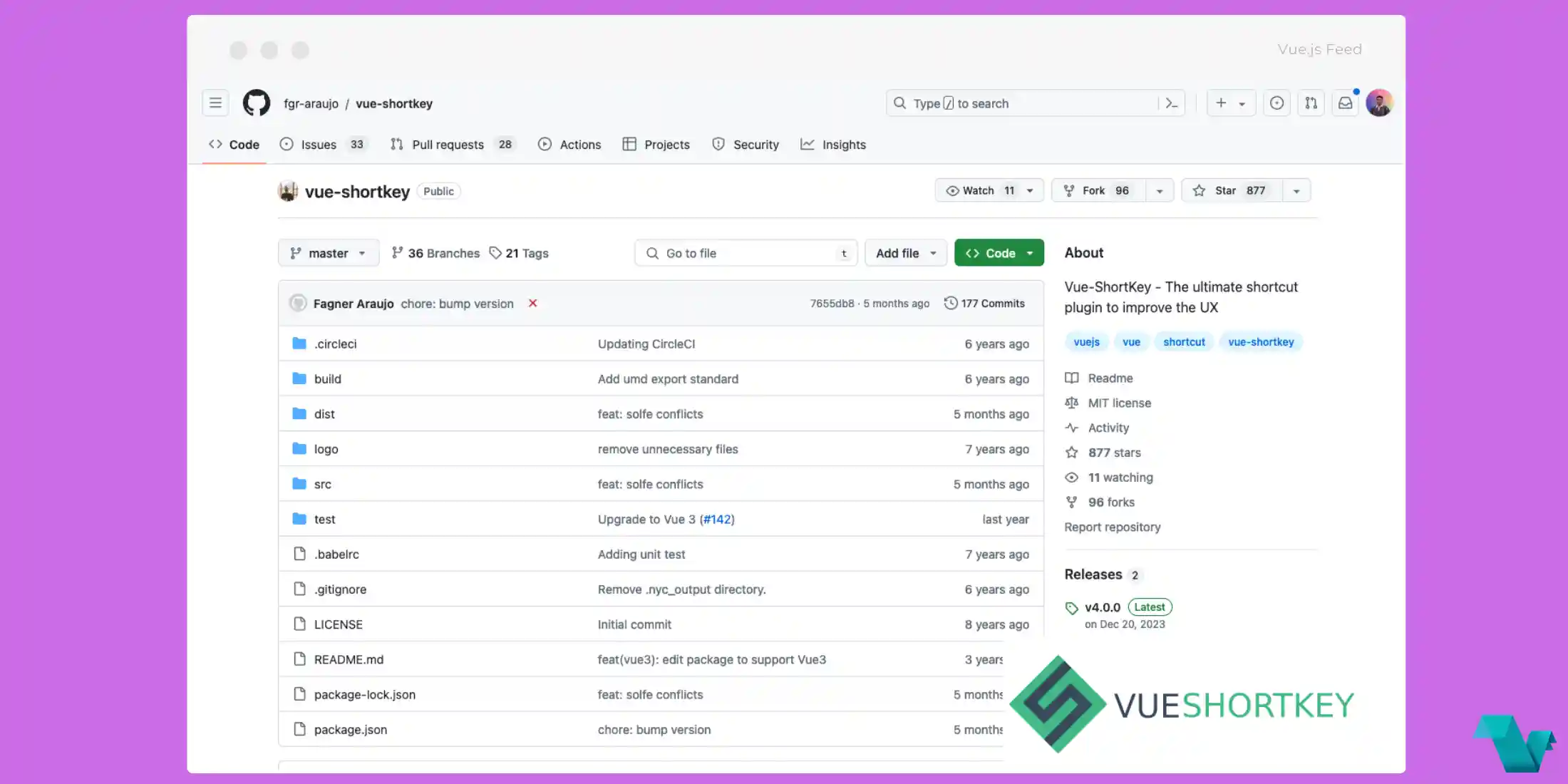Go to the Actions tab
Viewport: 1568px width, 784px height.
pos(569,145)
